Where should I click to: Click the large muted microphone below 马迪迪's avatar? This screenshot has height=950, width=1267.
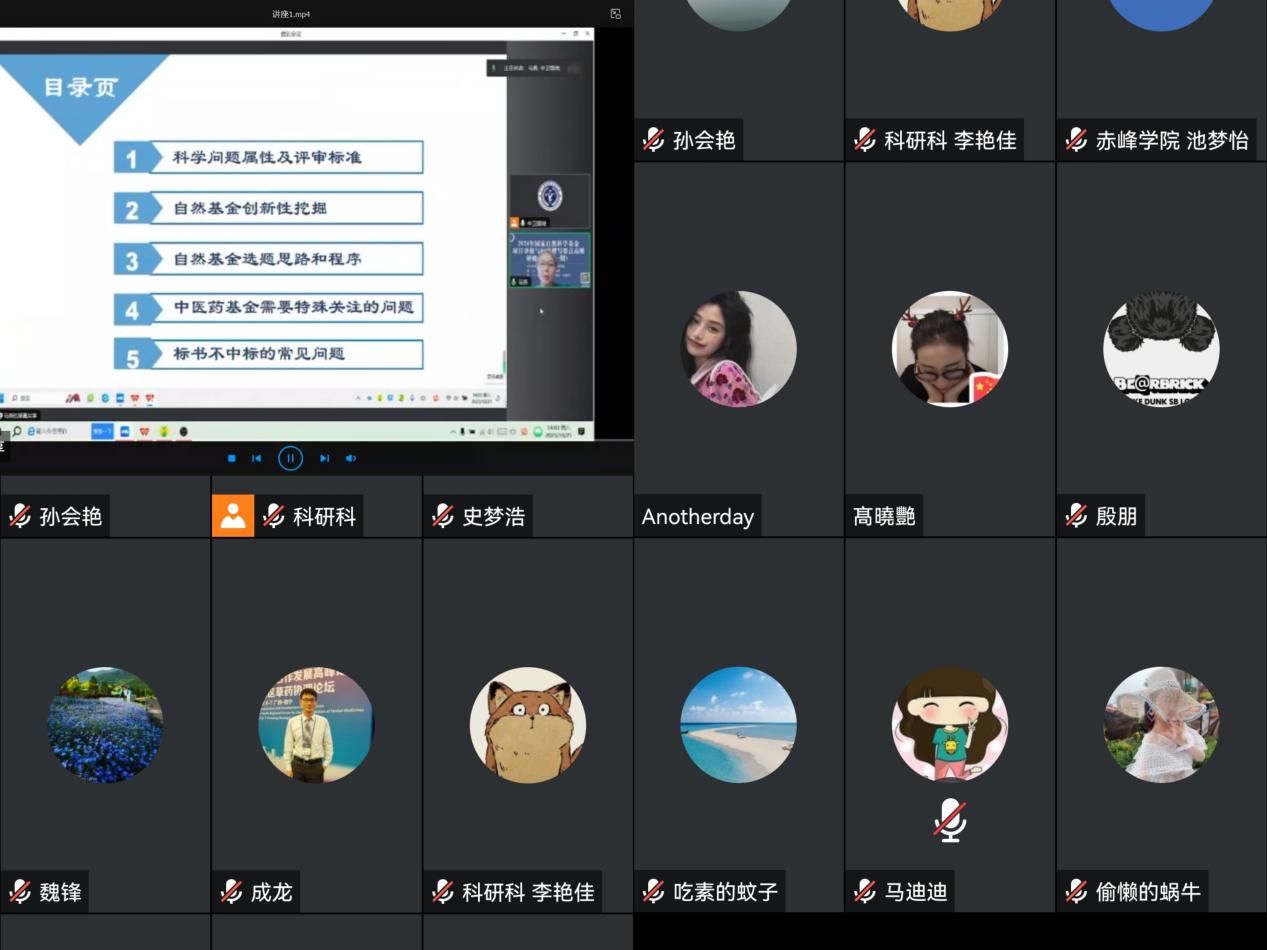[x=950, y=820]
